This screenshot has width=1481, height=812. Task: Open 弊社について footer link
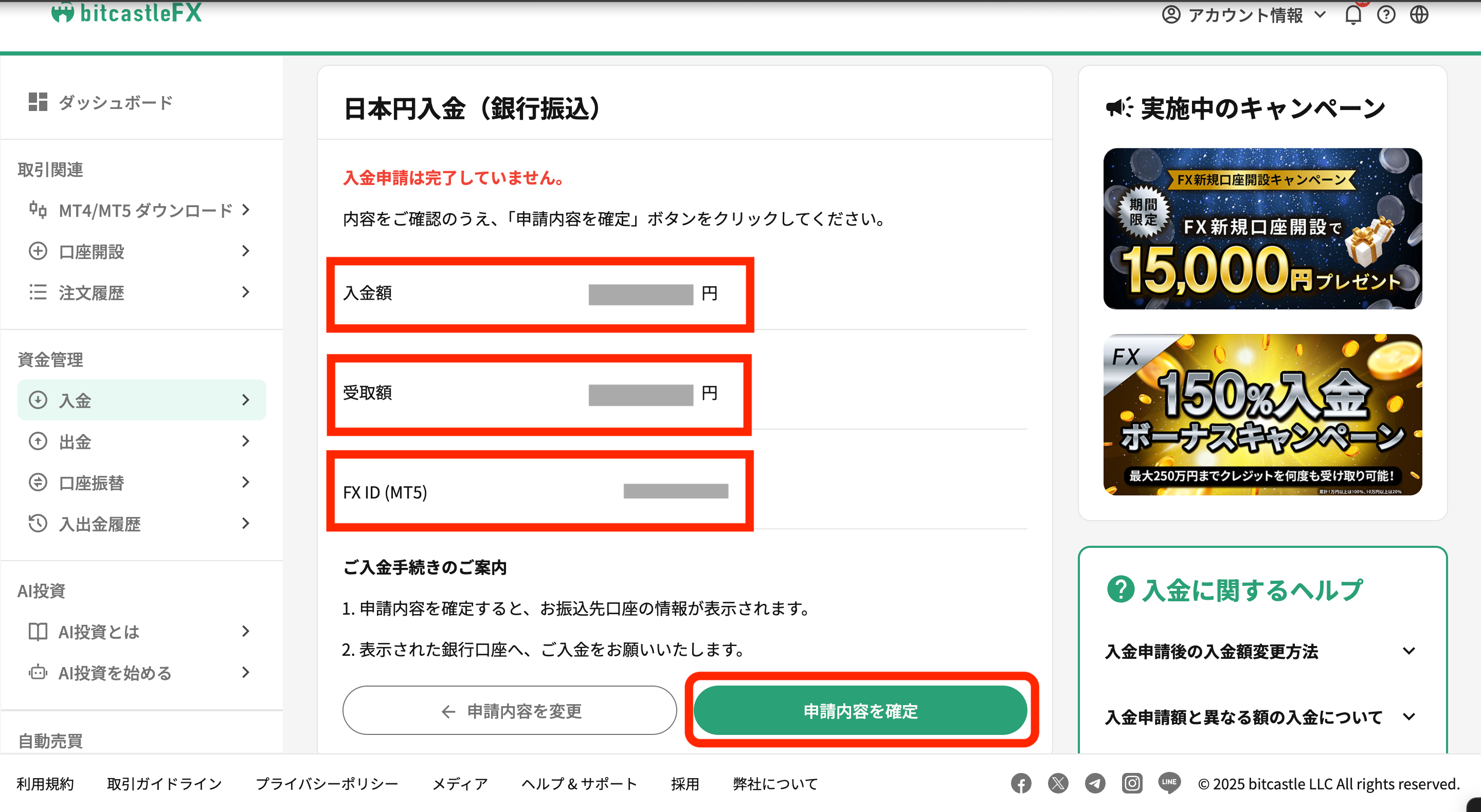(775, 783)
